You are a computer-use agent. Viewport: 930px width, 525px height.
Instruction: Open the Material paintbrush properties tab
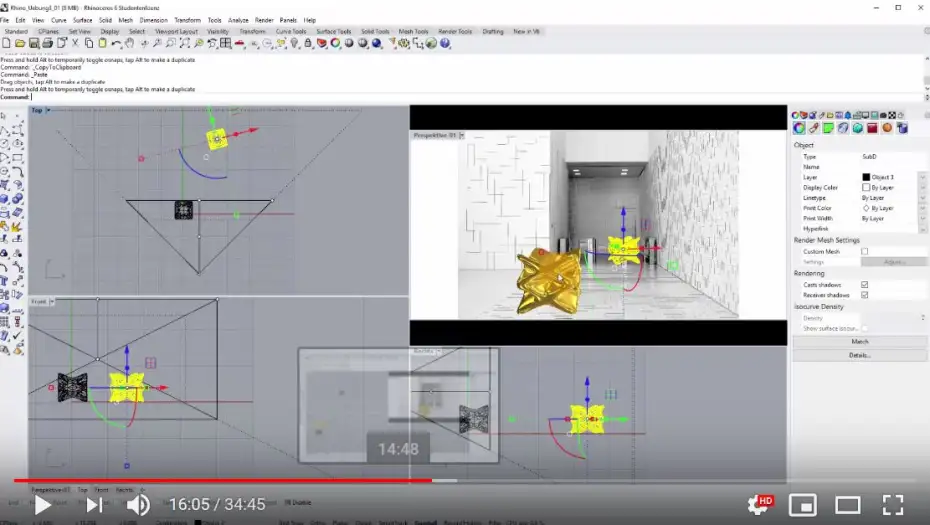click(814, 128)
